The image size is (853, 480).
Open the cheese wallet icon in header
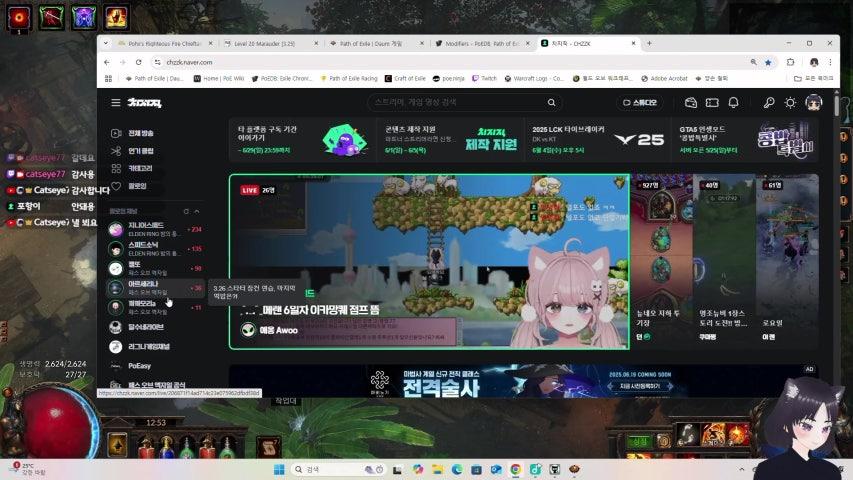click(x=691, y=102)
